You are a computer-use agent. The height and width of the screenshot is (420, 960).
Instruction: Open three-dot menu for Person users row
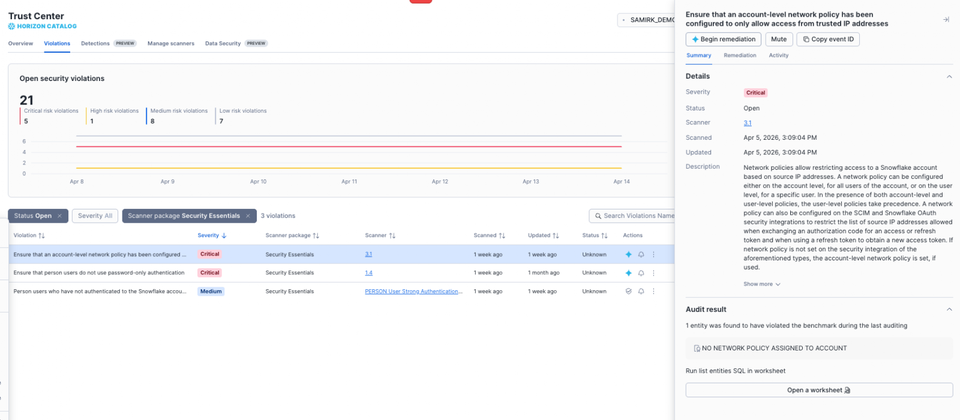653,291
